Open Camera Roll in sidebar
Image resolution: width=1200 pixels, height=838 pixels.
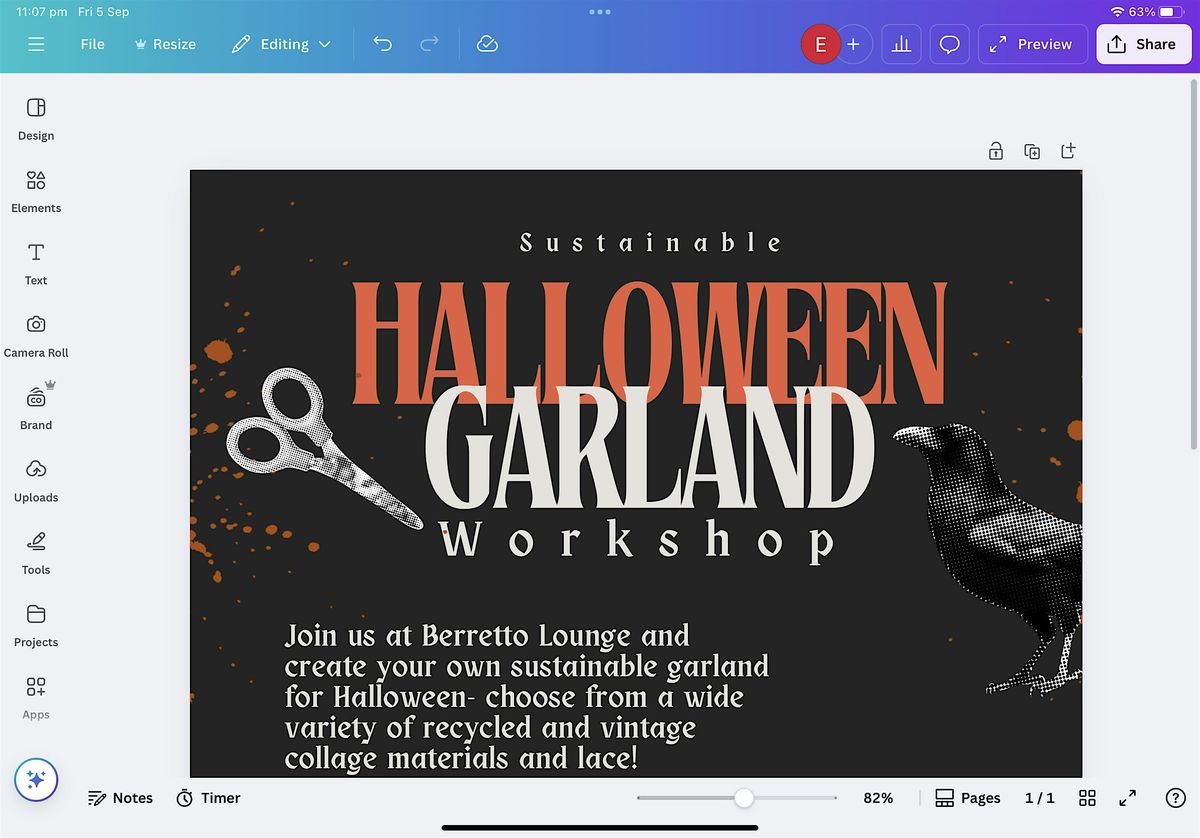click(36, 335)
